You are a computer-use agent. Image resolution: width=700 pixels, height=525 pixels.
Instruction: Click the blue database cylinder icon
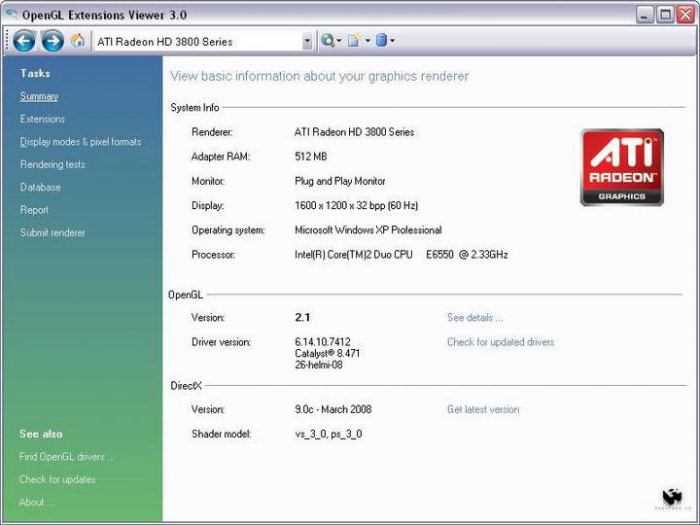[x=381, y=41]
